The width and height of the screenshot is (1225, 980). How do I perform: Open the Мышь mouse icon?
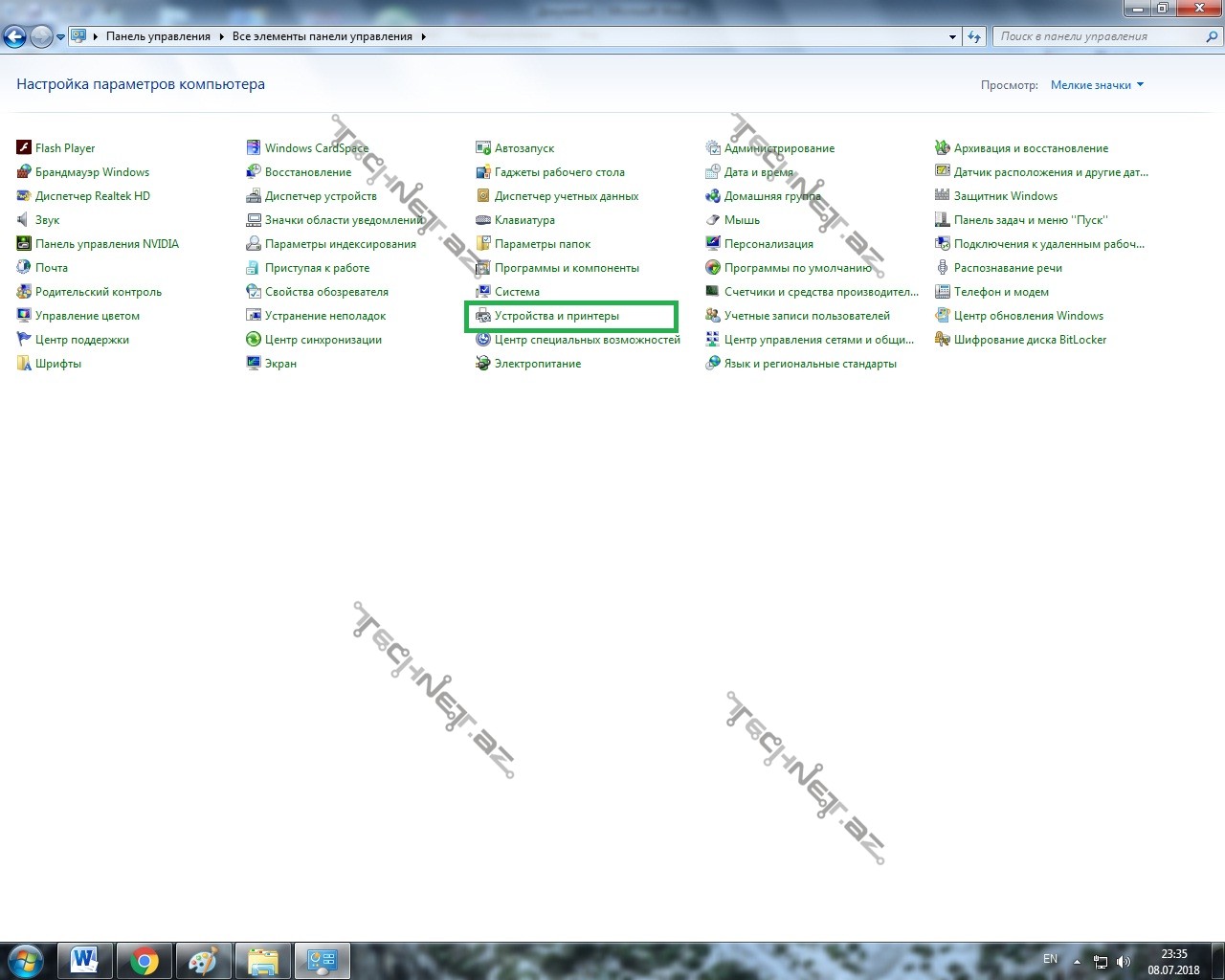tap(713, 219)
